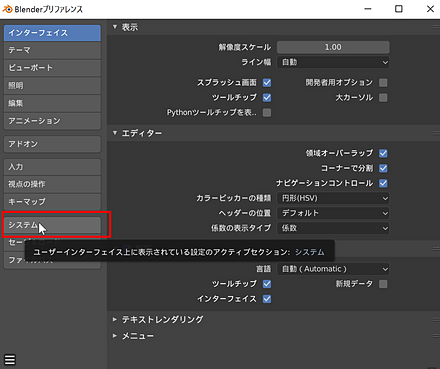Expand the テキストレンダリング panel
The height and width of the screenshot is (369, 440).
point(115,319)
